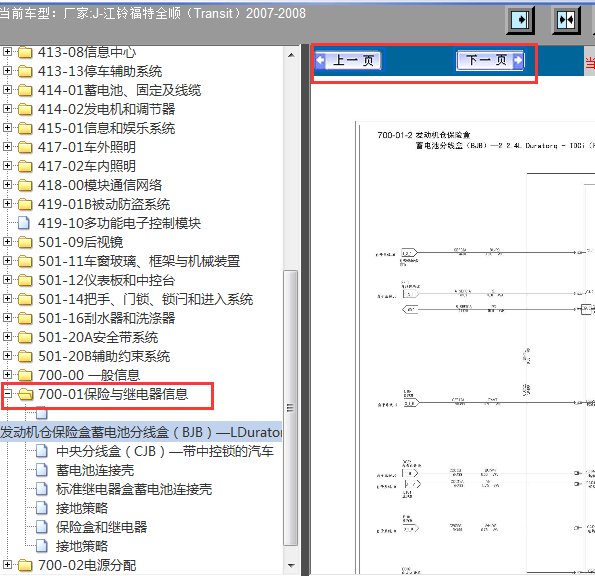Expand the 418-00模块通信网络 node
The height and width of the screenshot is (576, 595).
[7, 185]
